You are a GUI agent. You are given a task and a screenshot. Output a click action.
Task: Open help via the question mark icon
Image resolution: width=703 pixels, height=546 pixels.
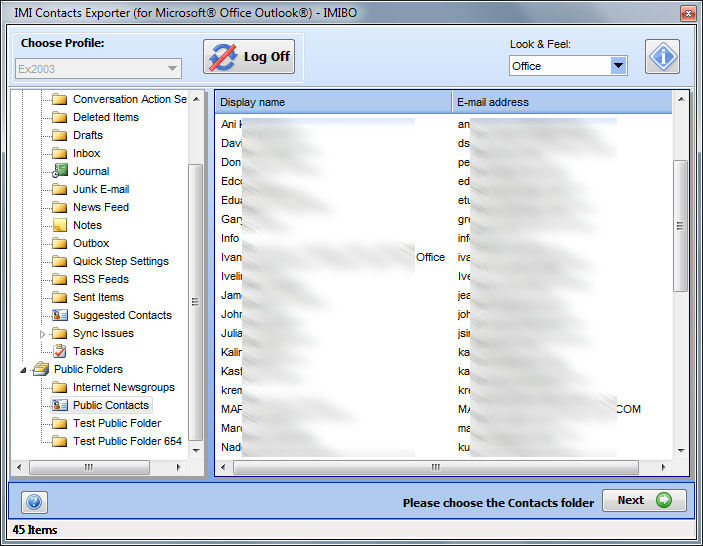[34, 502]
